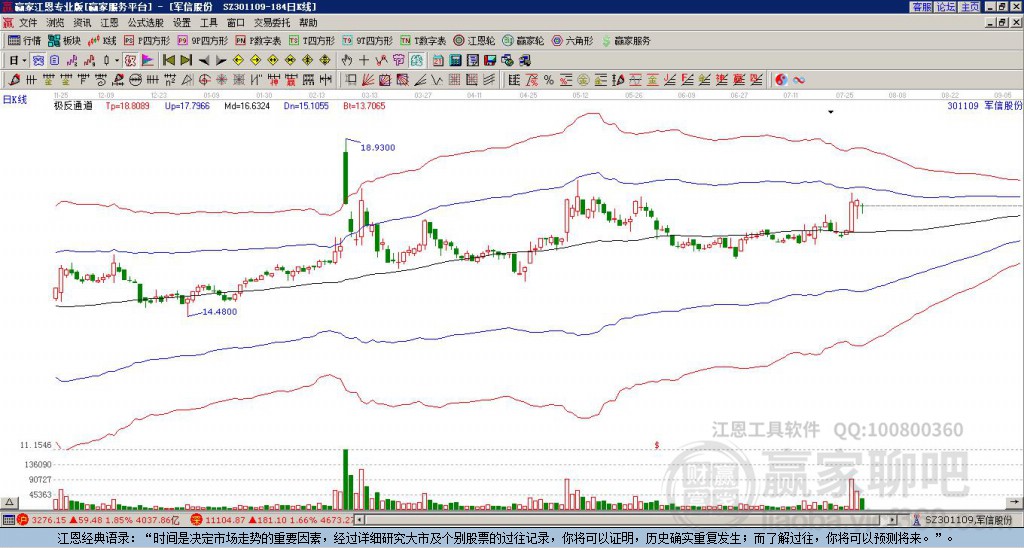
Task: Open the 江恩 menu
Action: pyautogui.click(x=109, y=23)
